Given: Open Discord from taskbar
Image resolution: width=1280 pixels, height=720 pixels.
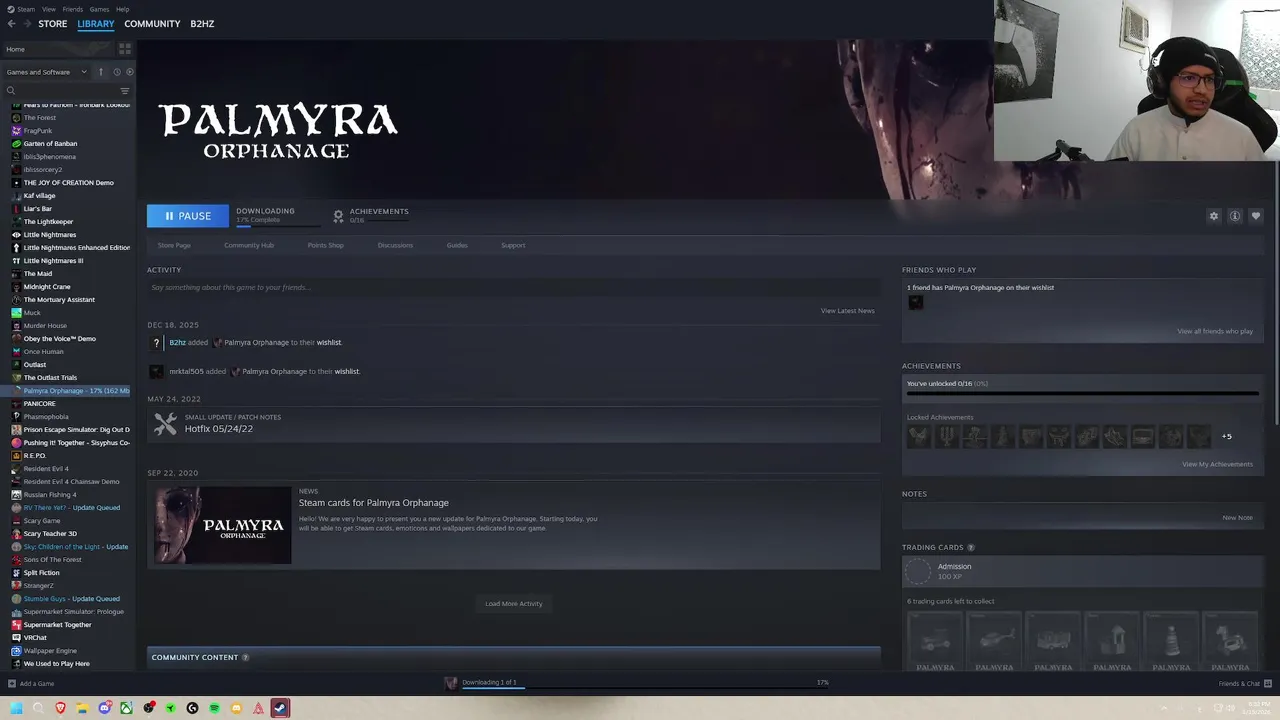Looking at the screenshot, I should (104, 708).
